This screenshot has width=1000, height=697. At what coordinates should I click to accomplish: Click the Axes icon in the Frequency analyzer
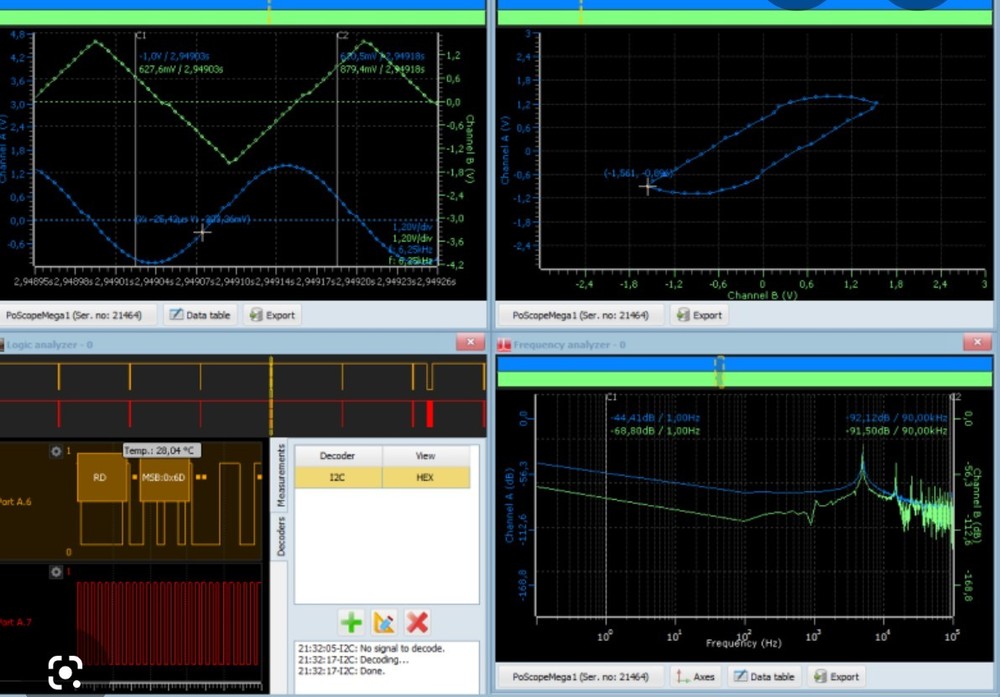click(695, 676)
